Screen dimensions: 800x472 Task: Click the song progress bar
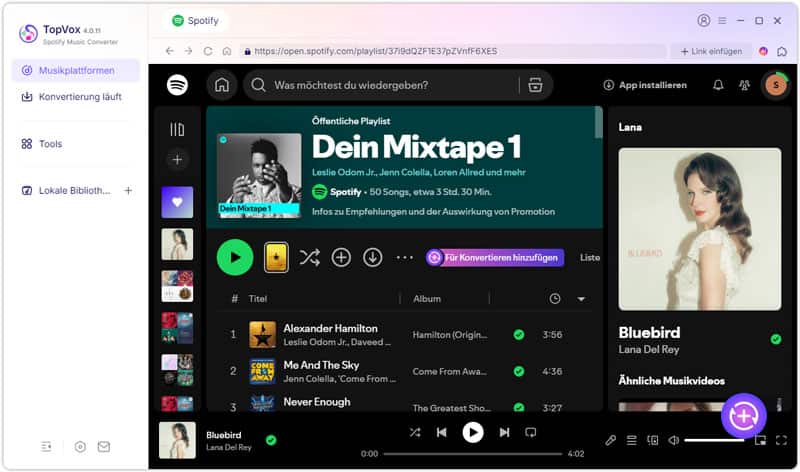click(472, 454)
